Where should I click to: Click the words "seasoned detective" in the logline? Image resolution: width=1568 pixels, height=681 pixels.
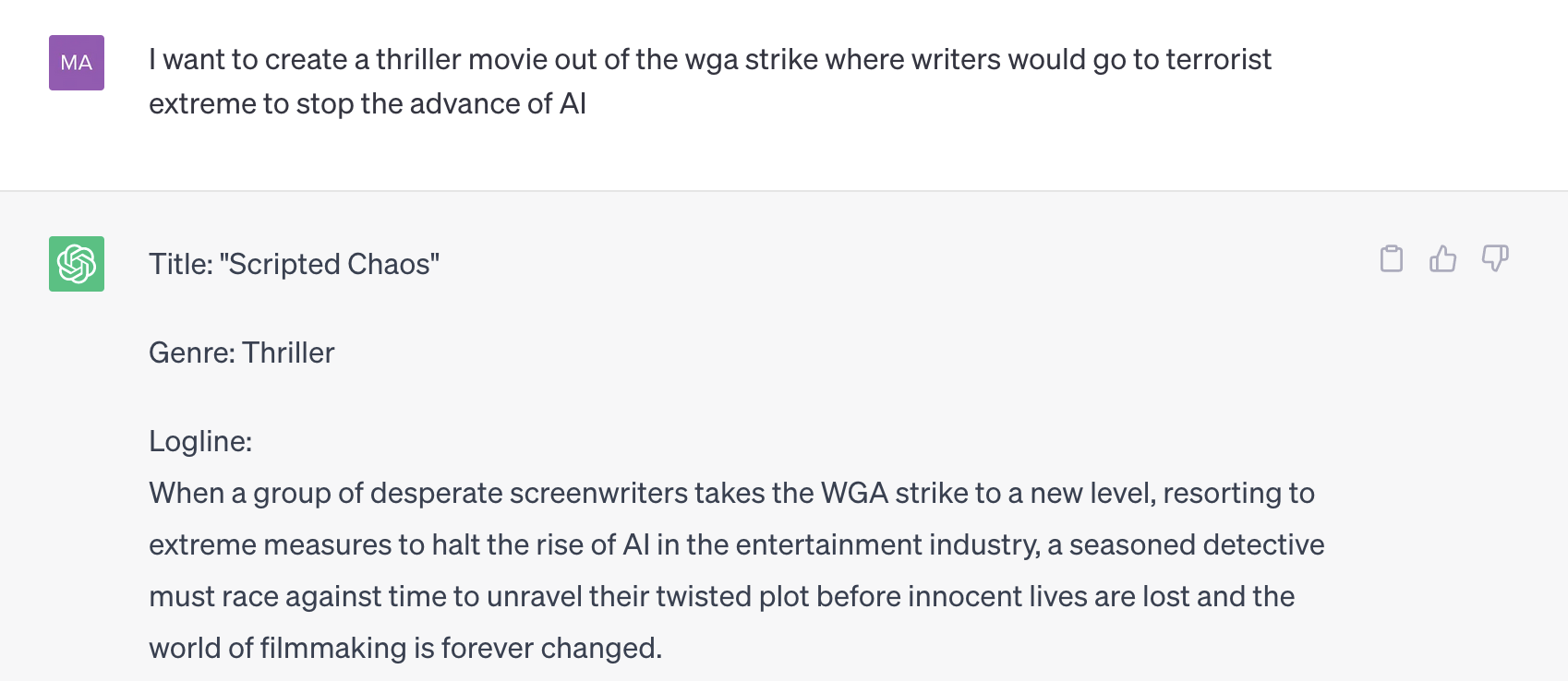coord(1197,544)
